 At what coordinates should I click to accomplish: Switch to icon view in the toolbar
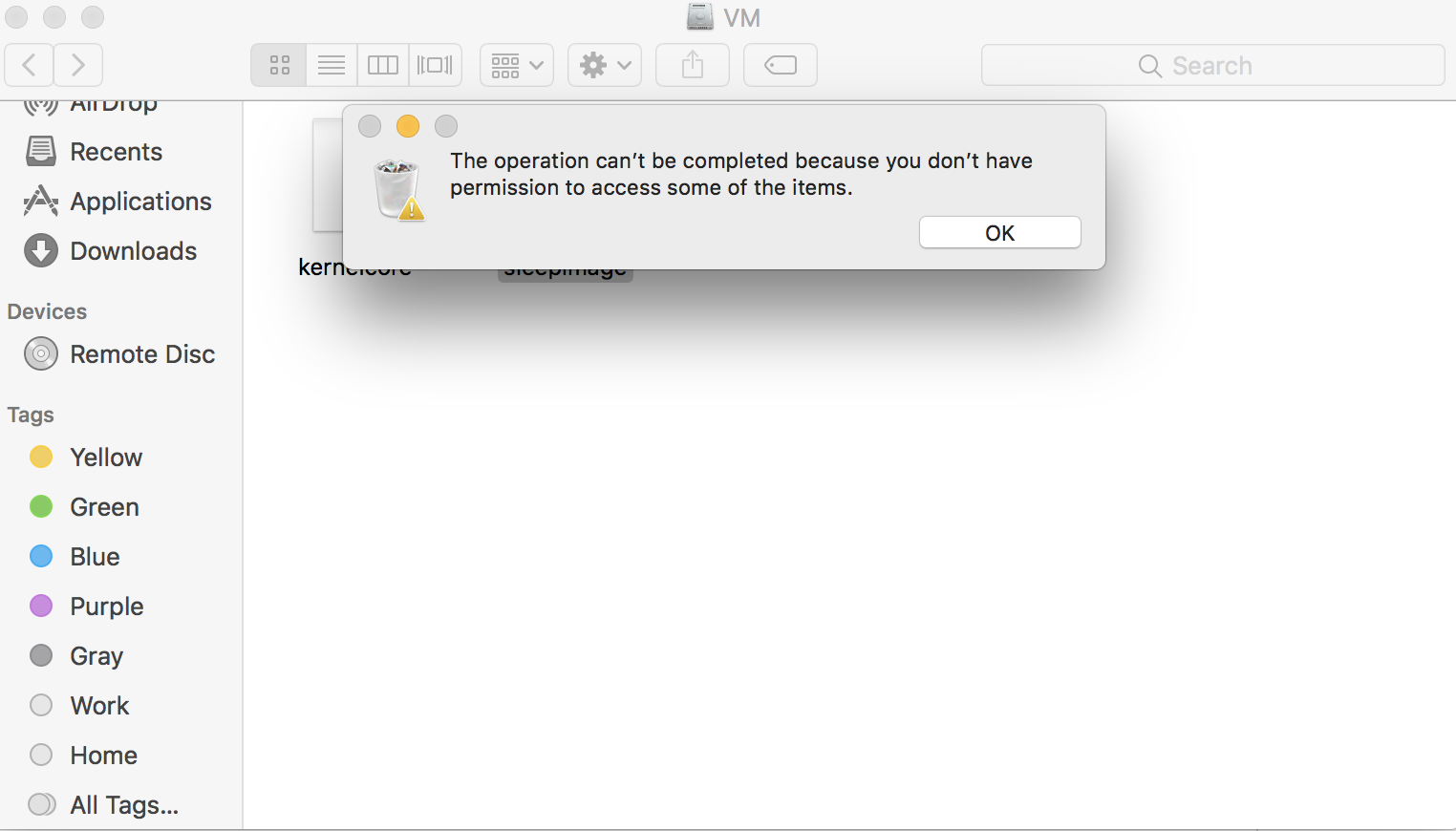click(x=278, y=65)
